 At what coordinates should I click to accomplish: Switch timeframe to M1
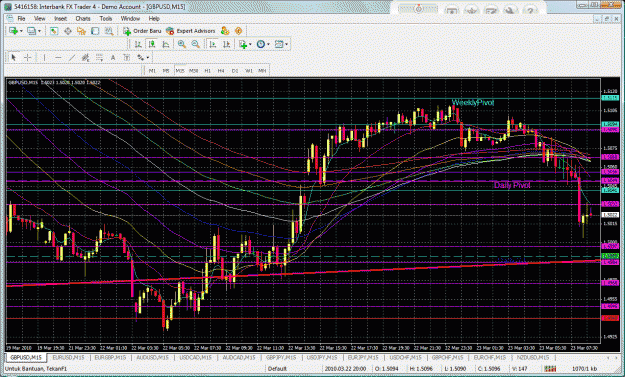point(152,71)
